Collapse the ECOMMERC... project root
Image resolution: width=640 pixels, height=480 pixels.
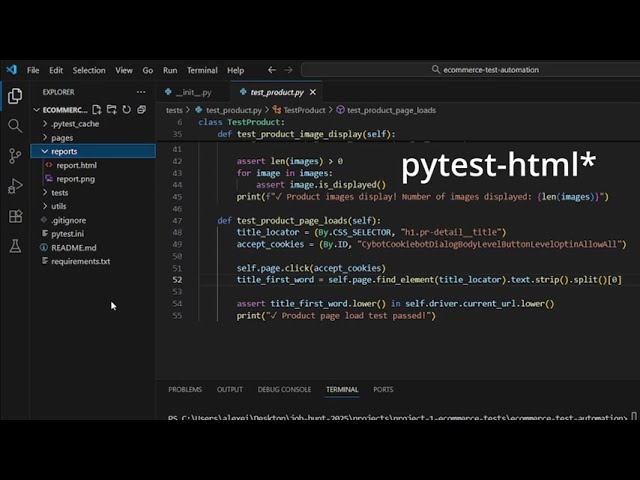[x=37, y=109]
